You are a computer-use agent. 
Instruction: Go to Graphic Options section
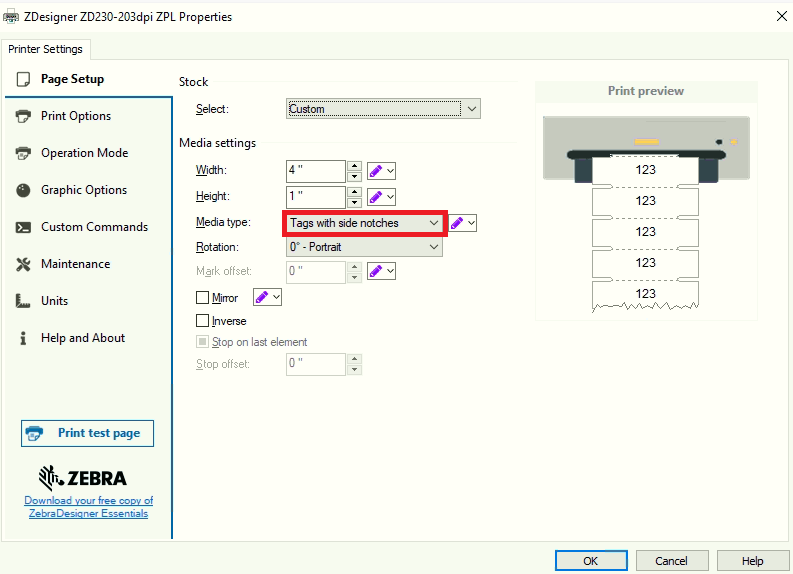(x=89, y=190)
